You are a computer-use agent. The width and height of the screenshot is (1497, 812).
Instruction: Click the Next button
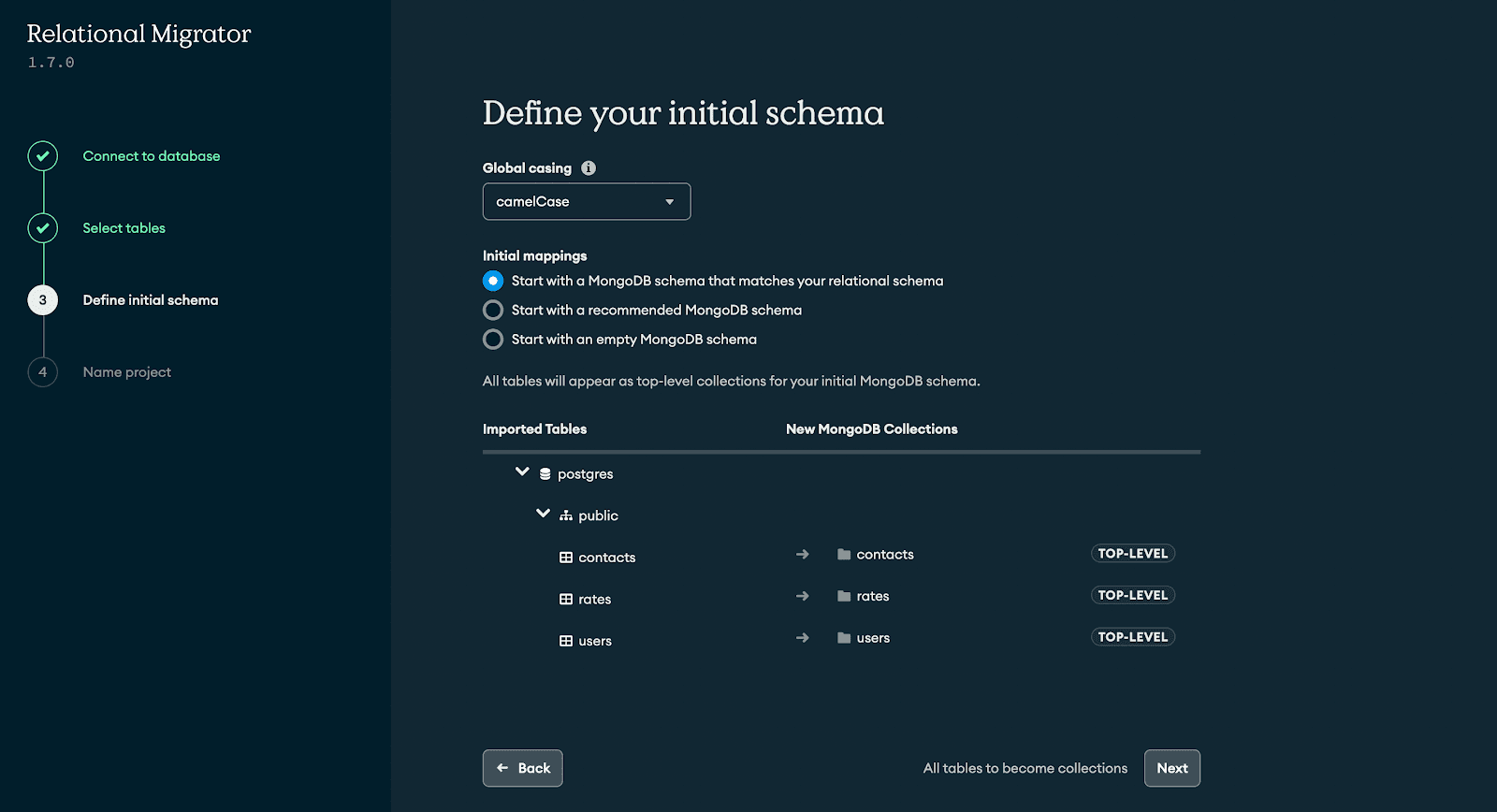pyautogui.click(x=1171, y=768)
